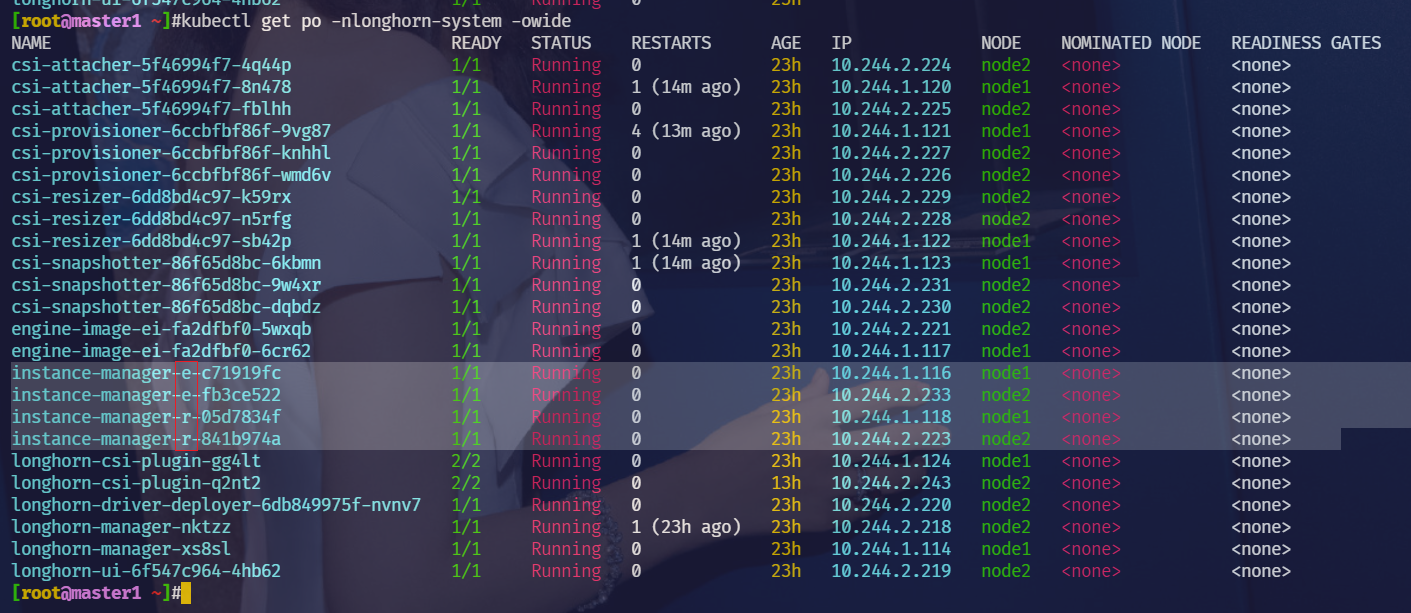Click the IP column header
This screenshot has height=613, width=1411.
point(841,43)
